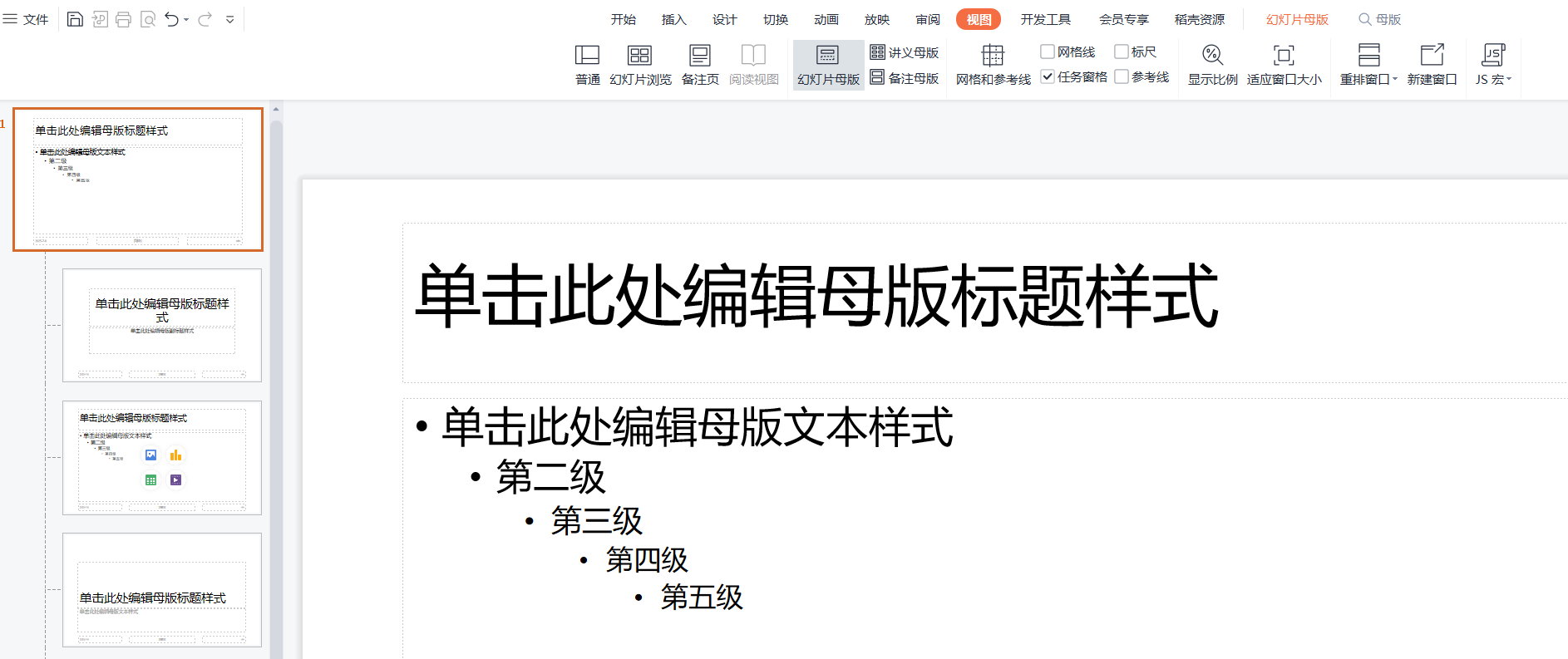Viewport: 1568px width, 659px height.
Task: Click the search box beside 幻灯片母版 tab
Action: coord(1380,19)
